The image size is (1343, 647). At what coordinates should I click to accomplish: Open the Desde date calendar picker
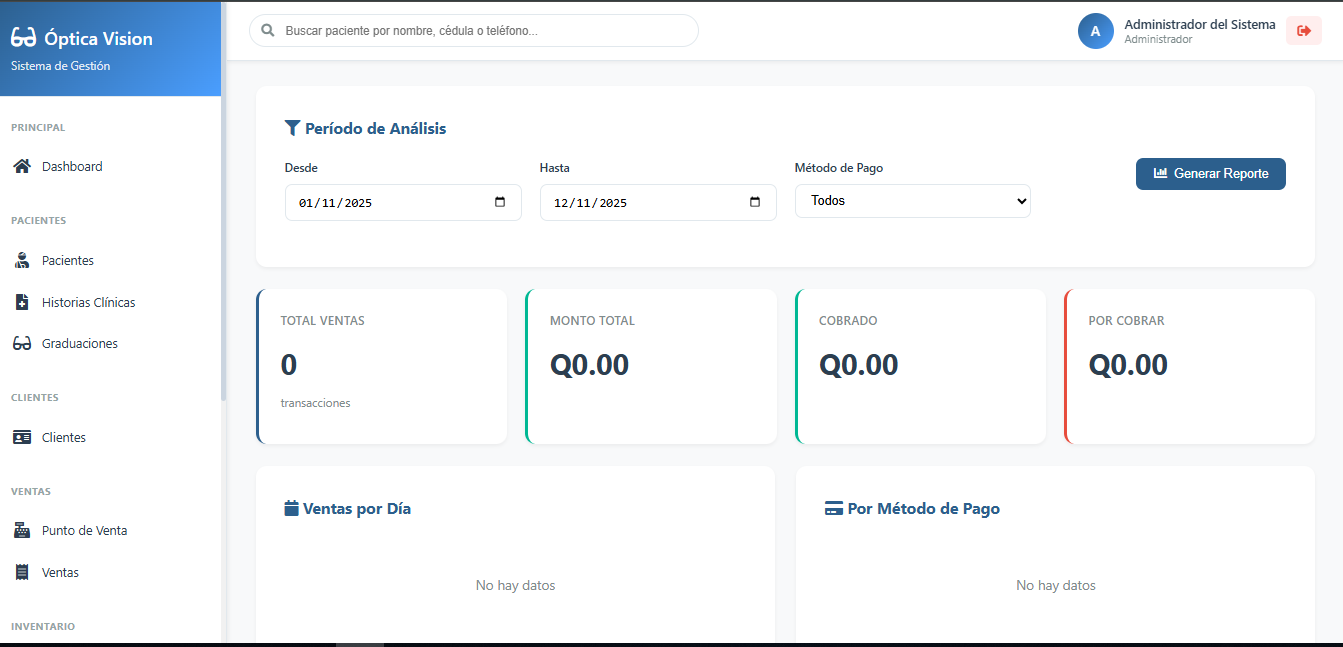point(500,202)
